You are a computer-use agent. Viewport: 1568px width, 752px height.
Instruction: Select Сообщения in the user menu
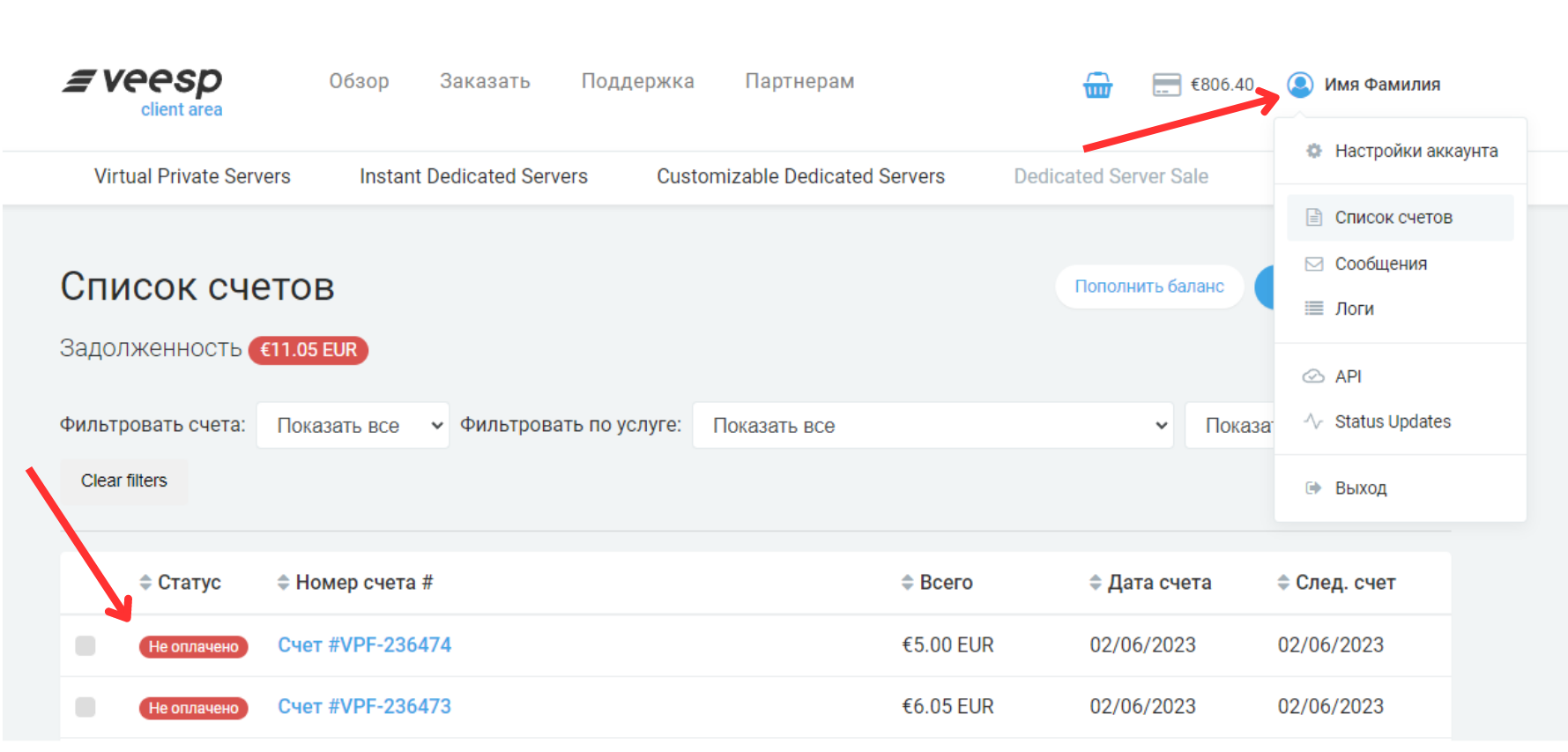pos(1380,264)
